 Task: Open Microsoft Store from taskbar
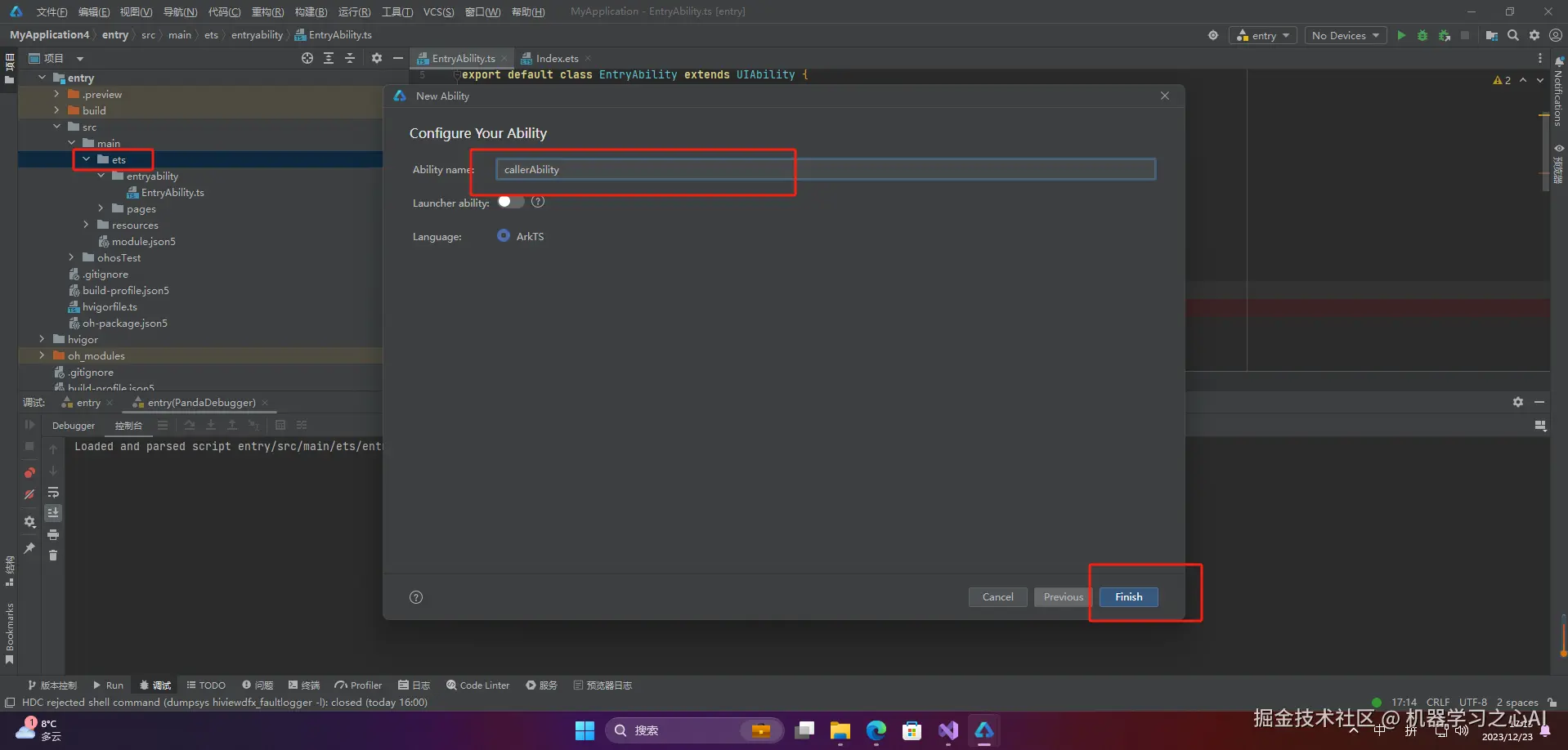912,730
